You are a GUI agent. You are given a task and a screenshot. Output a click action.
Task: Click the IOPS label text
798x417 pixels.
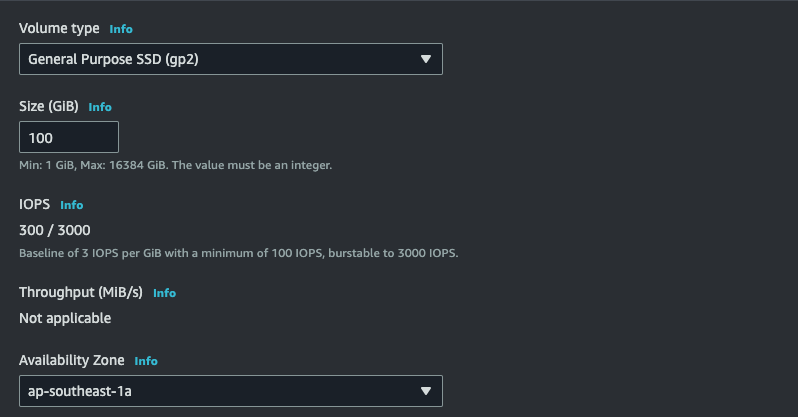34,205
